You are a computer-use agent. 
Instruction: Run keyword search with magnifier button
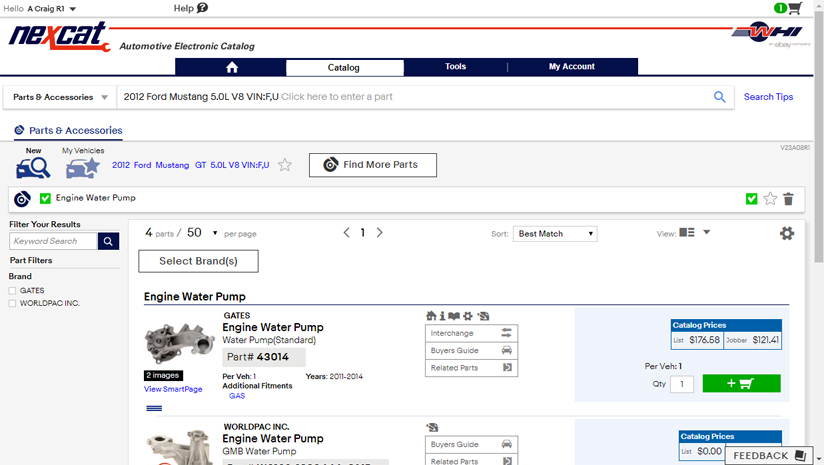point(108,241)
